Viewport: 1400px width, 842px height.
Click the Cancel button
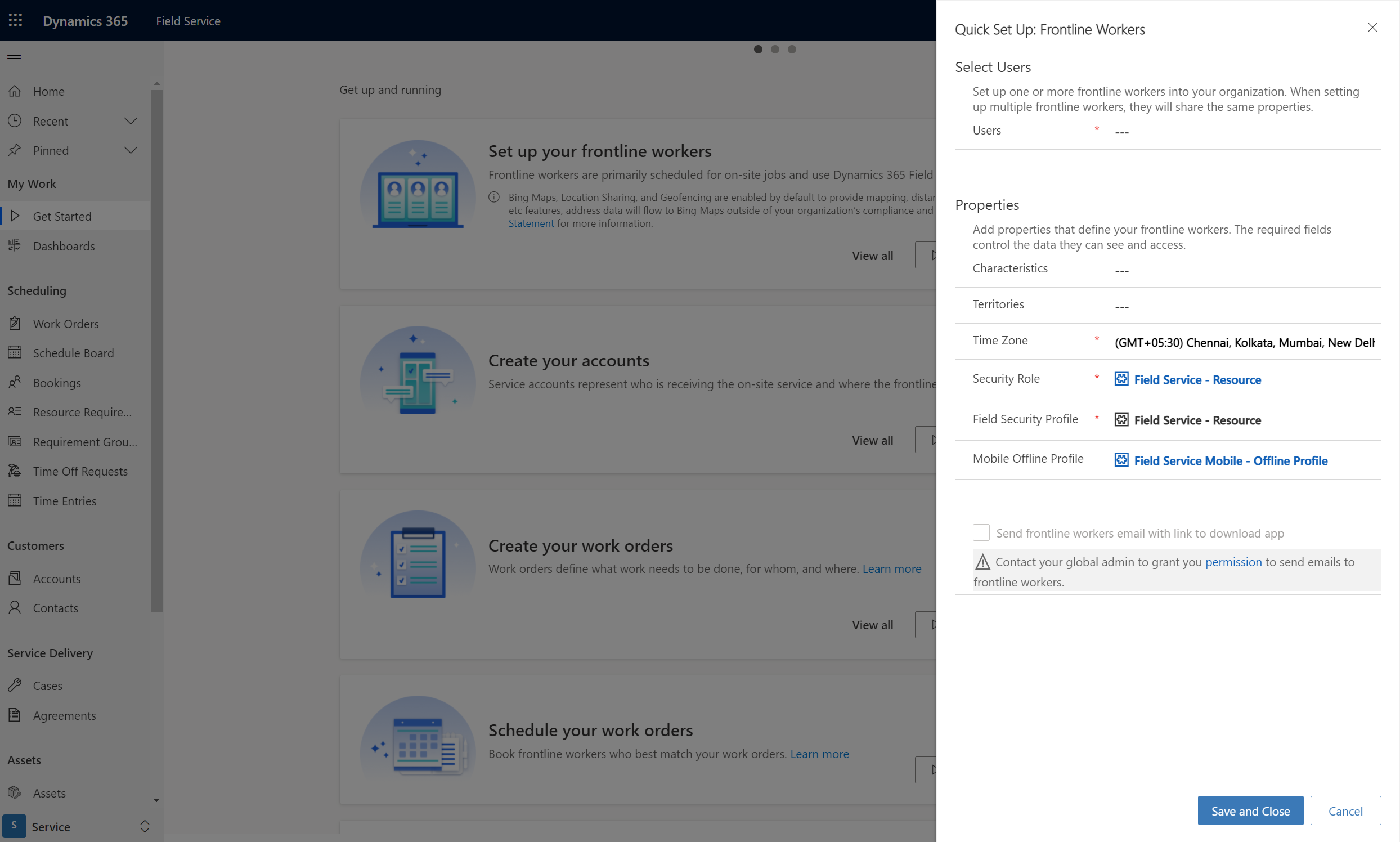[1345, 811]
